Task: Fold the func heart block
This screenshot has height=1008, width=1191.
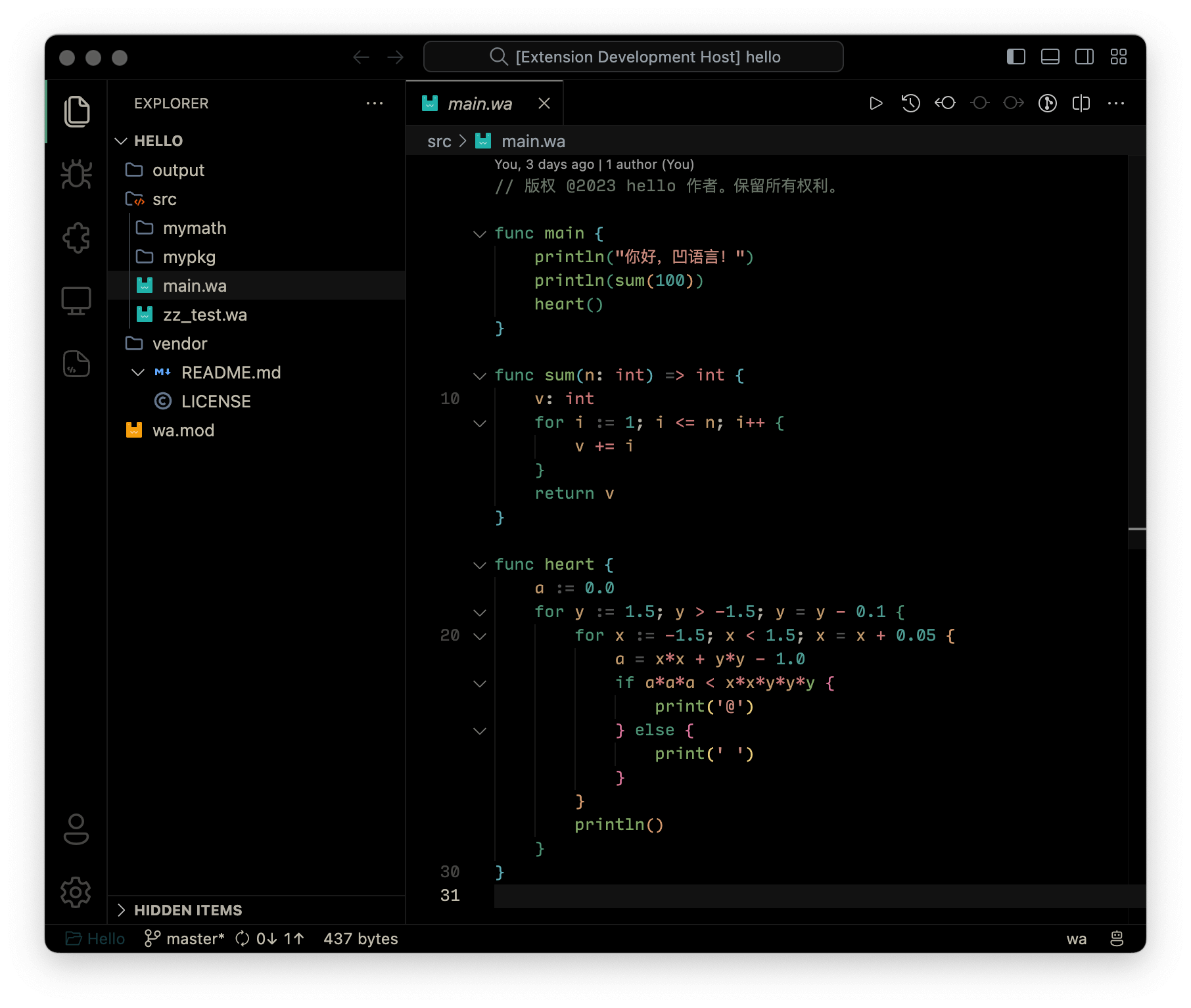Action: pyautogui.click(x=480, y=565)
